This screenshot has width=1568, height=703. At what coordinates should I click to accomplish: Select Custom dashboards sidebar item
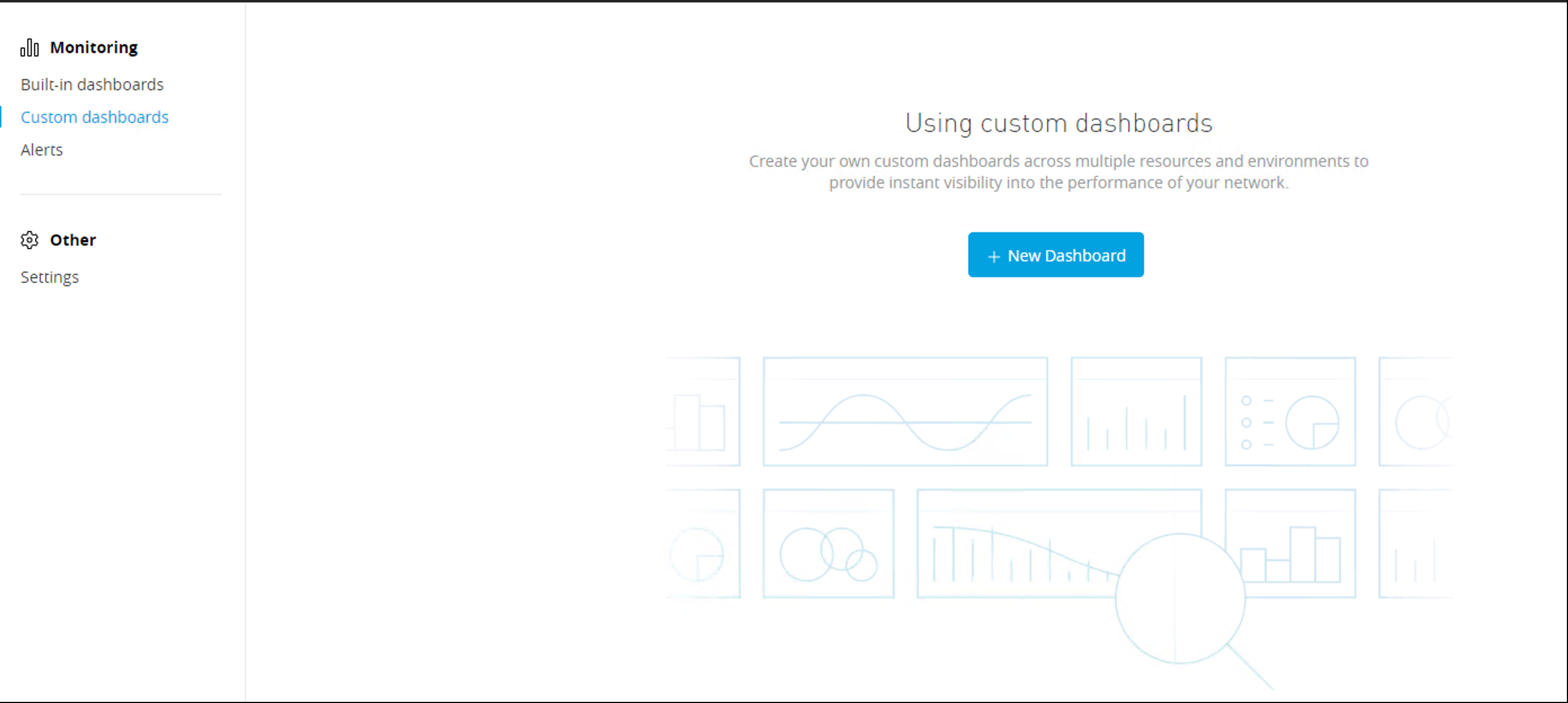click(94, 117)
